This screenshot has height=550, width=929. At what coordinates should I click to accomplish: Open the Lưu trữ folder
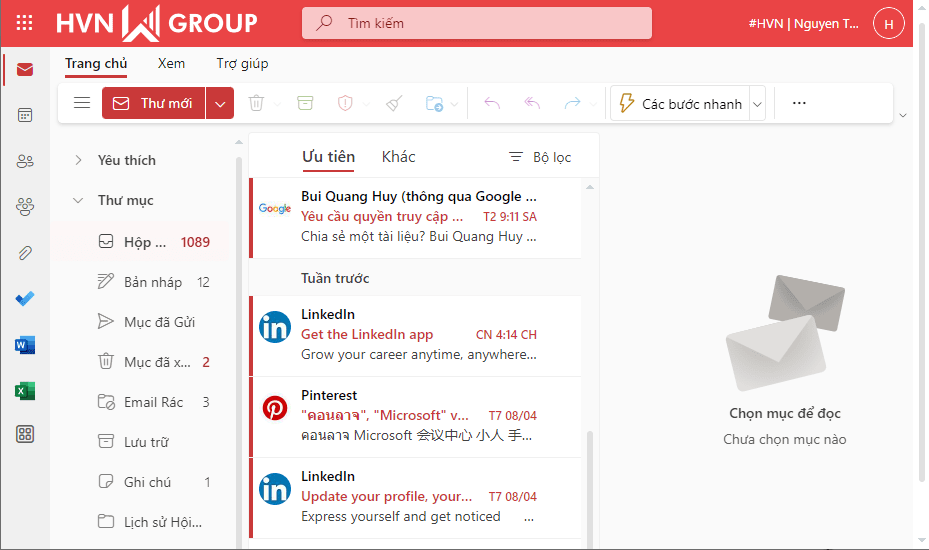[x=140, y=442]
